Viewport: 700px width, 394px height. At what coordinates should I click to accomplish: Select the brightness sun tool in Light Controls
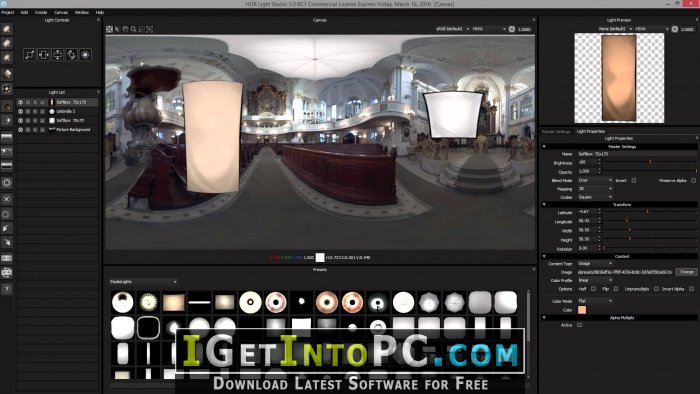point(85,55)
